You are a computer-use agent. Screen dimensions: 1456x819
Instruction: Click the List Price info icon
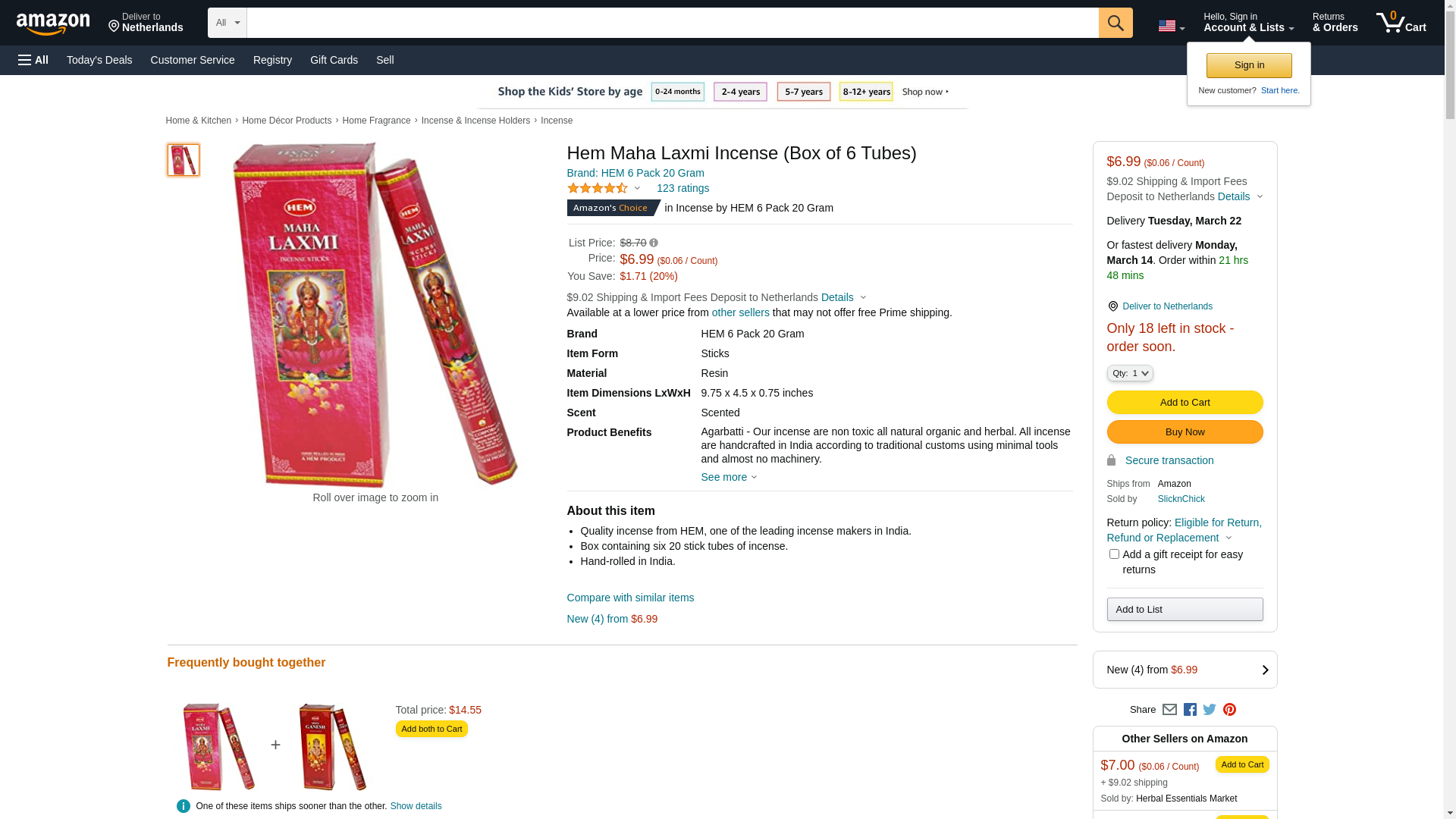[x=654, y=243]
